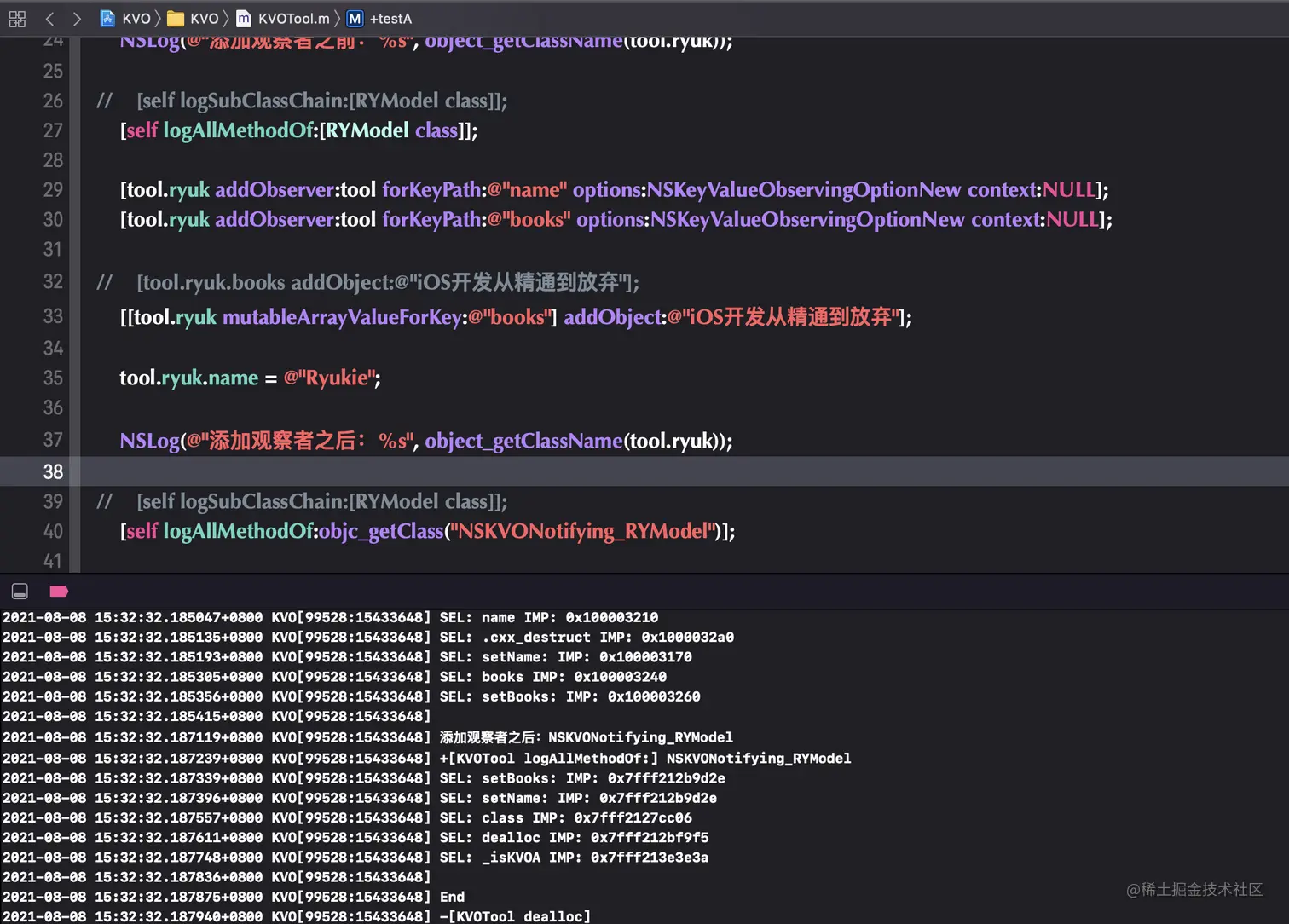The width and height of the screenshot is (1289, 924).
Task: Click NSKeyValueObservingOptionNew on line 29
Action: (x=804, y=189)
